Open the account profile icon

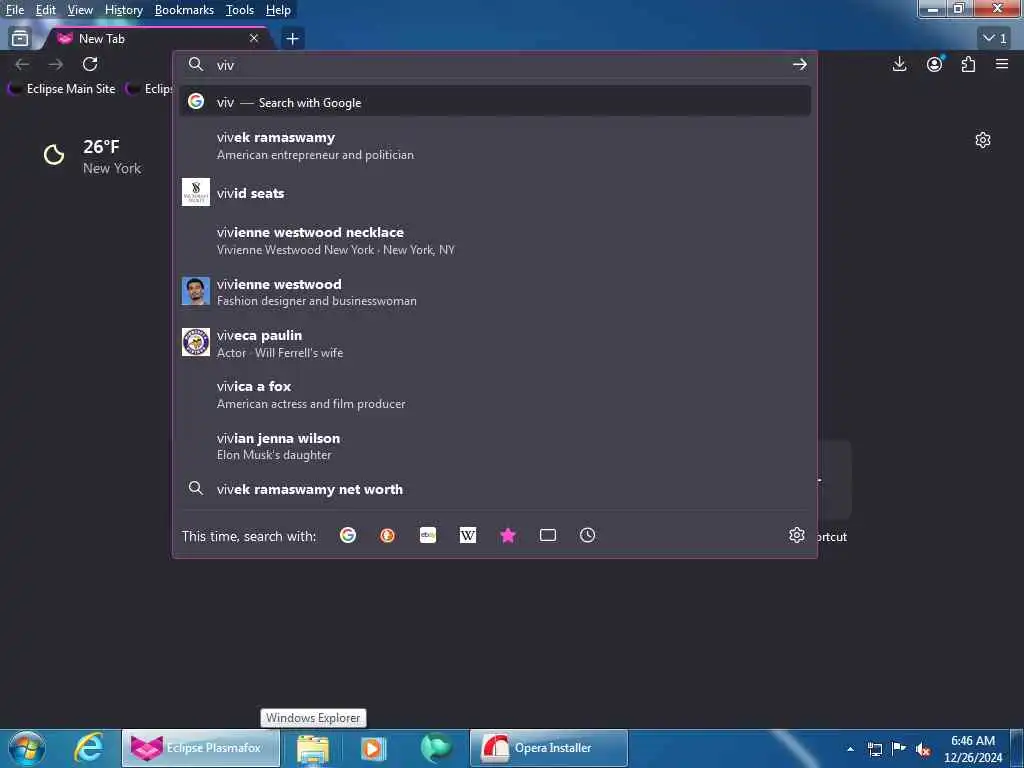click(x=935, y=64)
